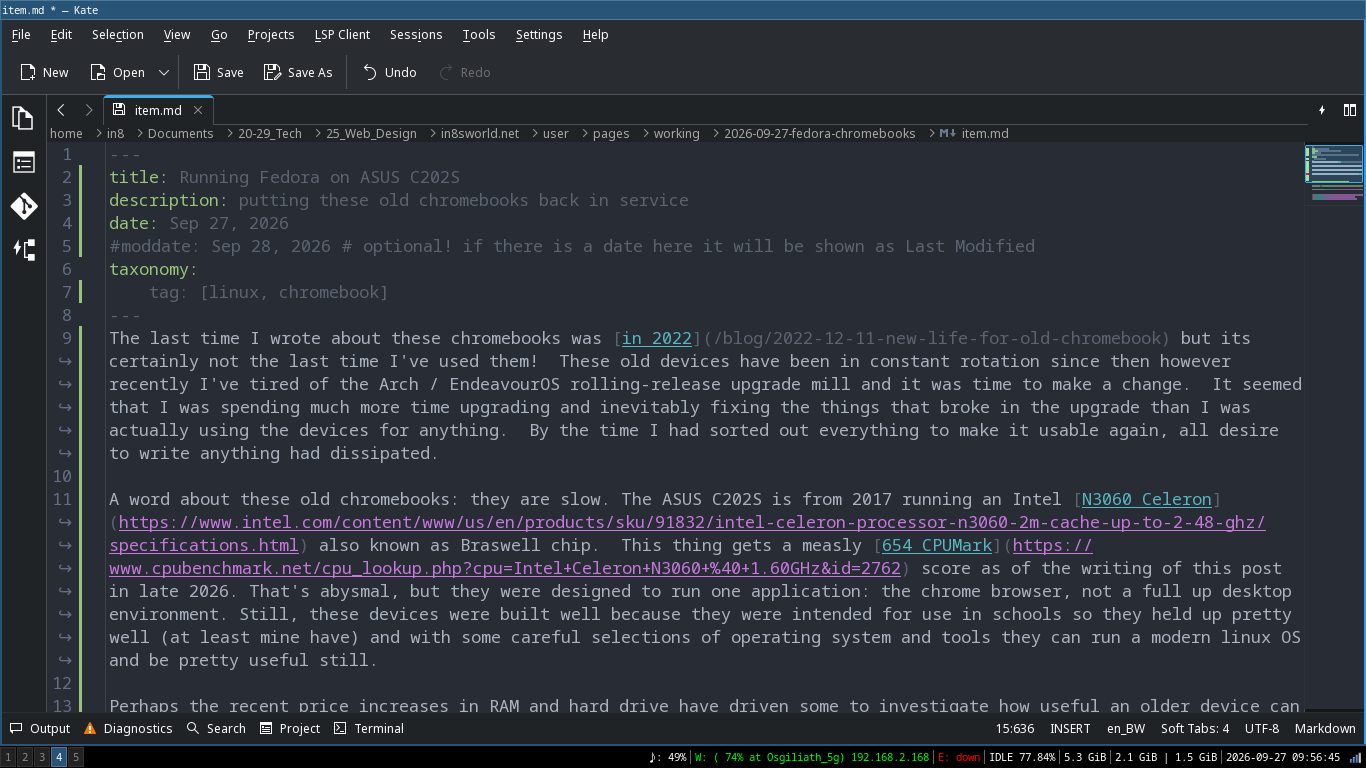Change the Markdown highlighting mode
This screenshot has width=1366, height=768.
[x=1325, y=728]
